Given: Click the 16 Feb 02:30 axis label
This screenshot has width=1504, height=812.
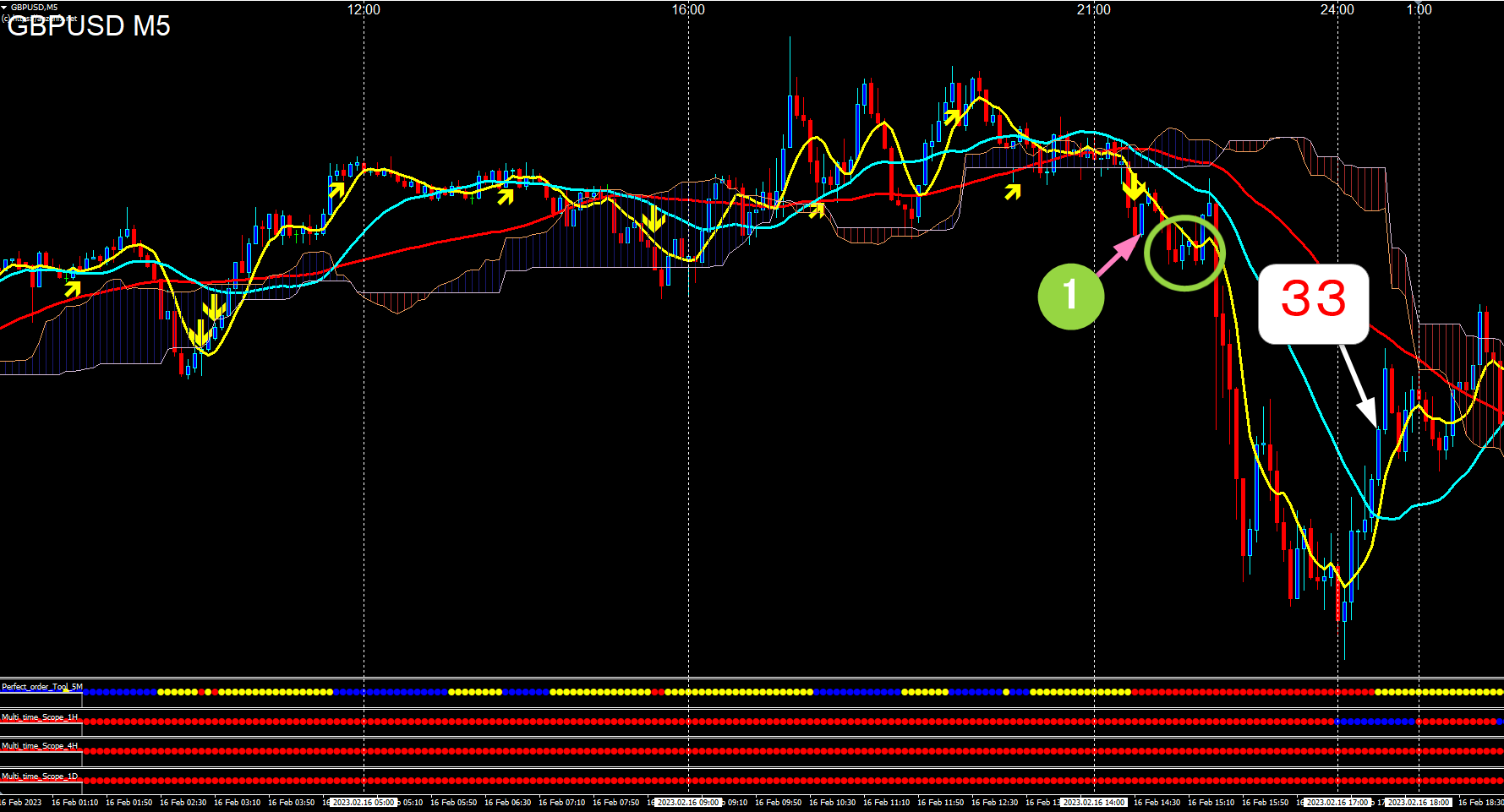Looking at the screenshot, I should (183, 803).
